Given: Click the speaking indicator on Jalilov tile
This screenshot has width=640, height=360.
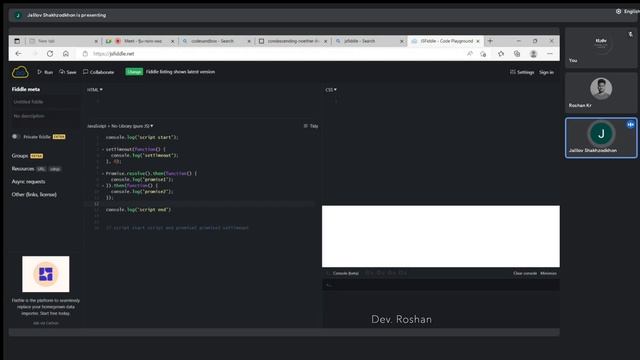Looking at the screenshot, I should pos(631,124).
